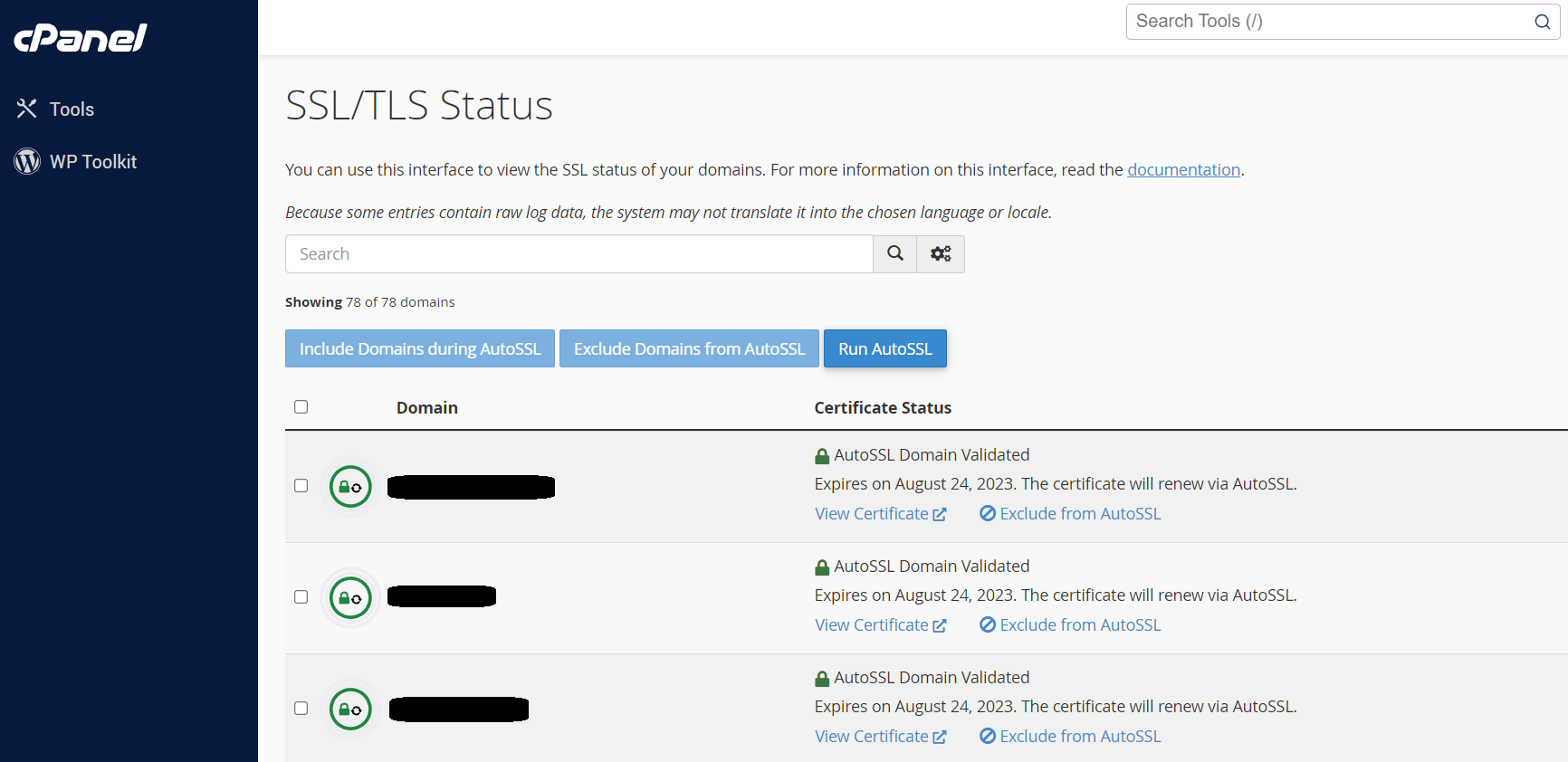Click the Domain column header

coord(427,408)
